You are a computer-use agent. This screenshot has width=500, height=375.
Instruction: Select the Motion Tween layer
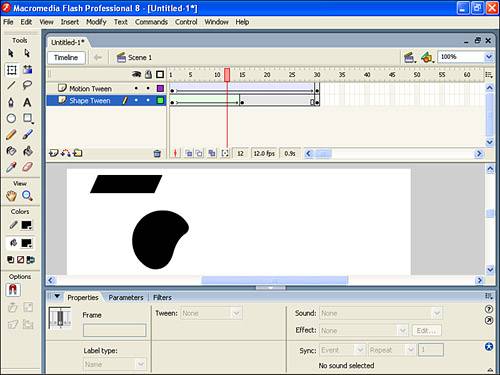click(90, 89)
